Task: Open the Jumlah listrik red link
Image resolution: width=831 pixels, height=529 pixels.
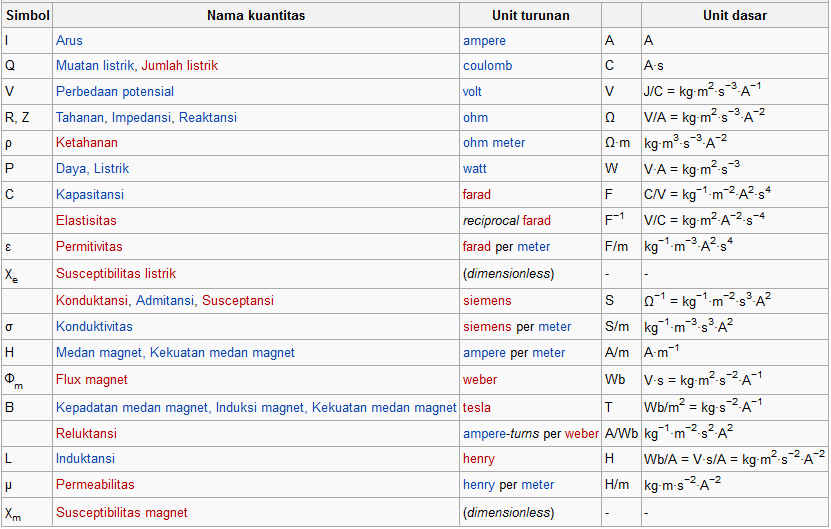Action: [x=179, y=66]
